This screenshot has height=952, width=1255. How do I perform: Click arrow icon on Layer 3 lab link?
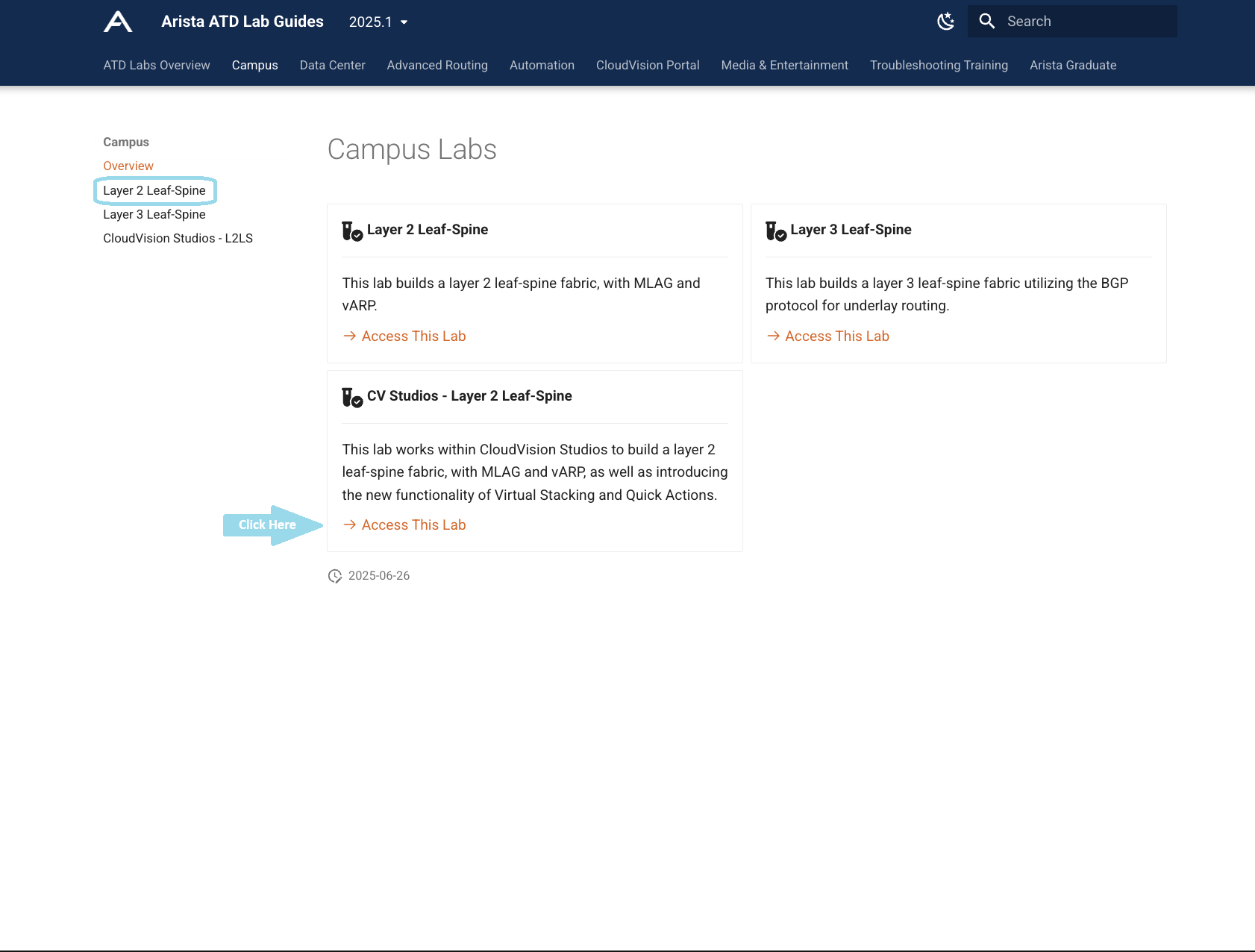tap(773, 336)
